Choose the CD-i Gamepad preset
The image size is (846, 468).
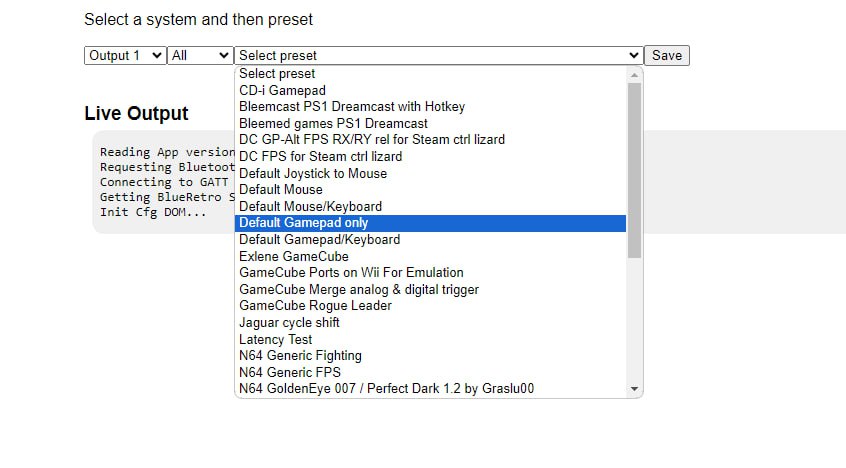point(431,90)
